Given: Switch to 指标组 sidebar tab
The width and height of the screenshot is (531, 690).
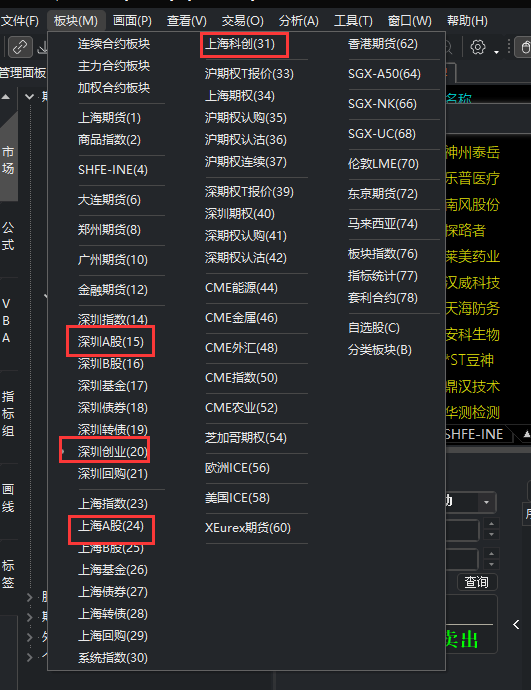Looking at the screenshot, I should tap(8, 413).
